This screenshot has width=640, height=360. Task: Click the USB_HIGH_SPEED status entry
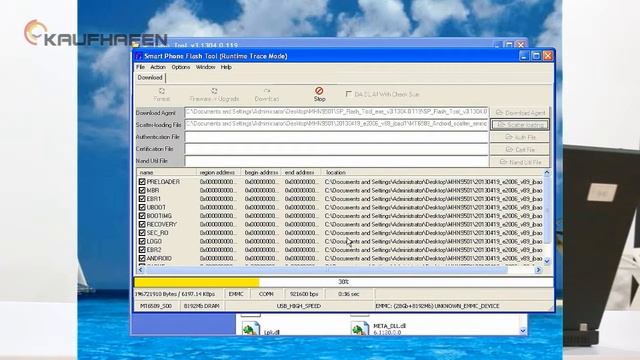(299, 306)
